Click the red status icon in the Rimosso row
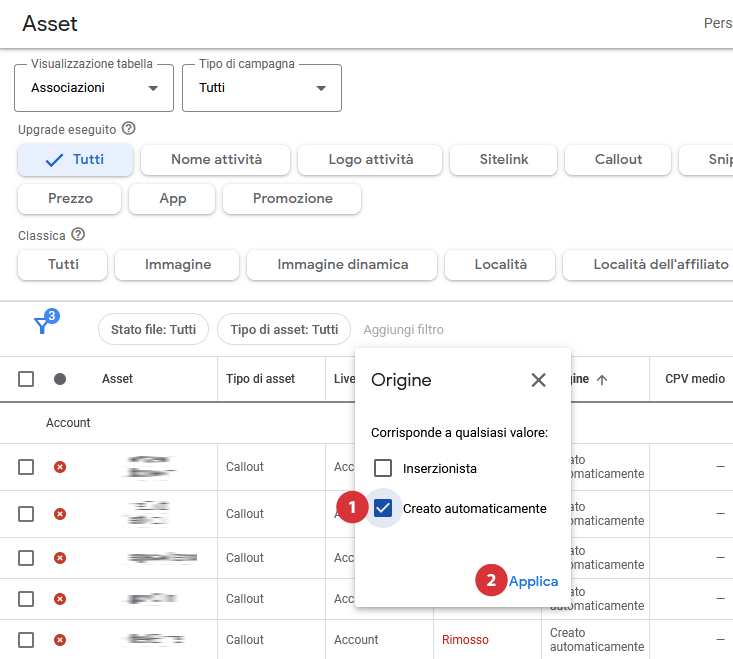The height and width of the screenshot is (659, 733). click(60, 640)
